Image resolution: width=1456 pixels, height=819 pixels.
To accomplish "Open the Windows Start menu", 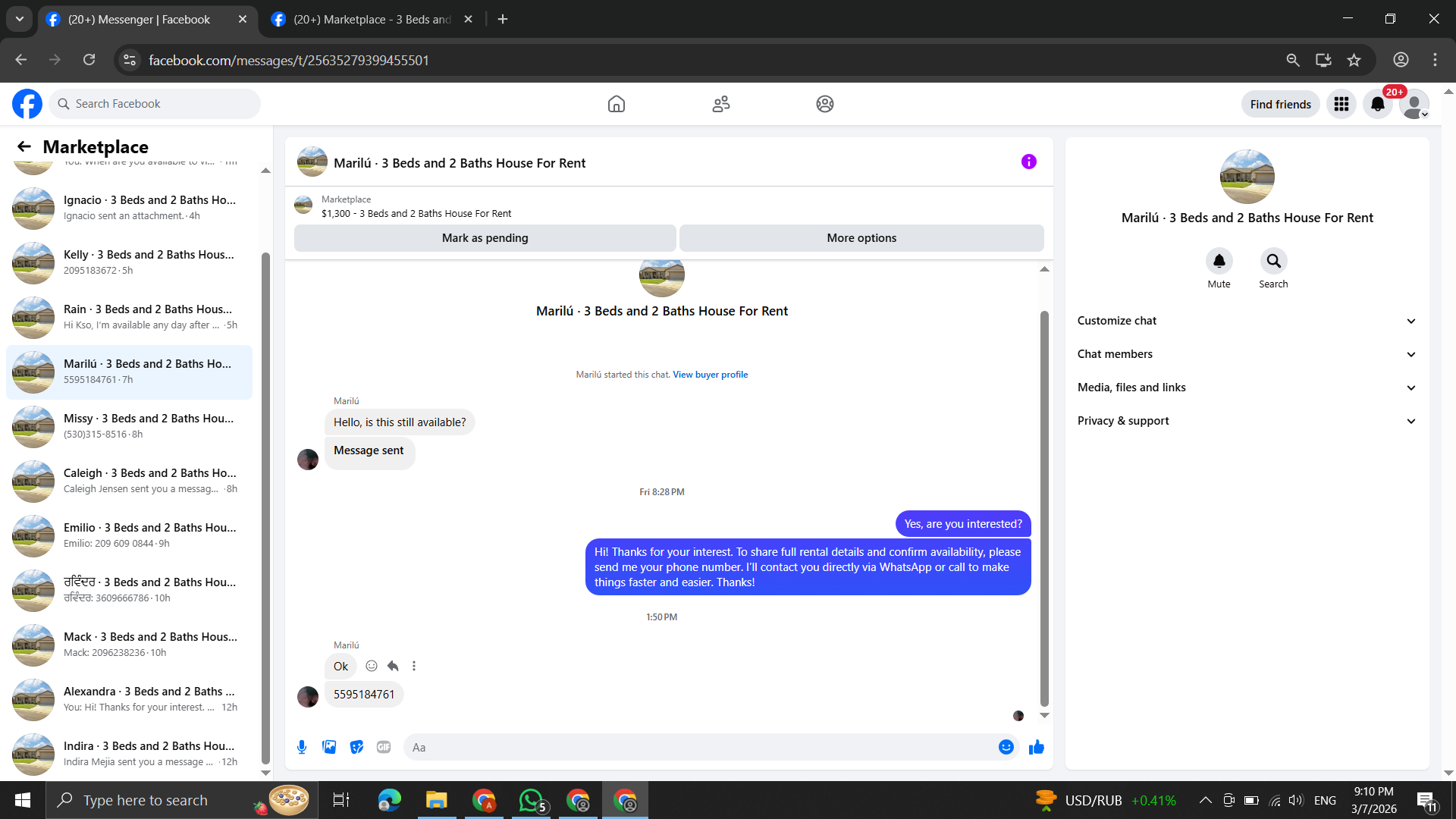I will [x=23, y=800].
